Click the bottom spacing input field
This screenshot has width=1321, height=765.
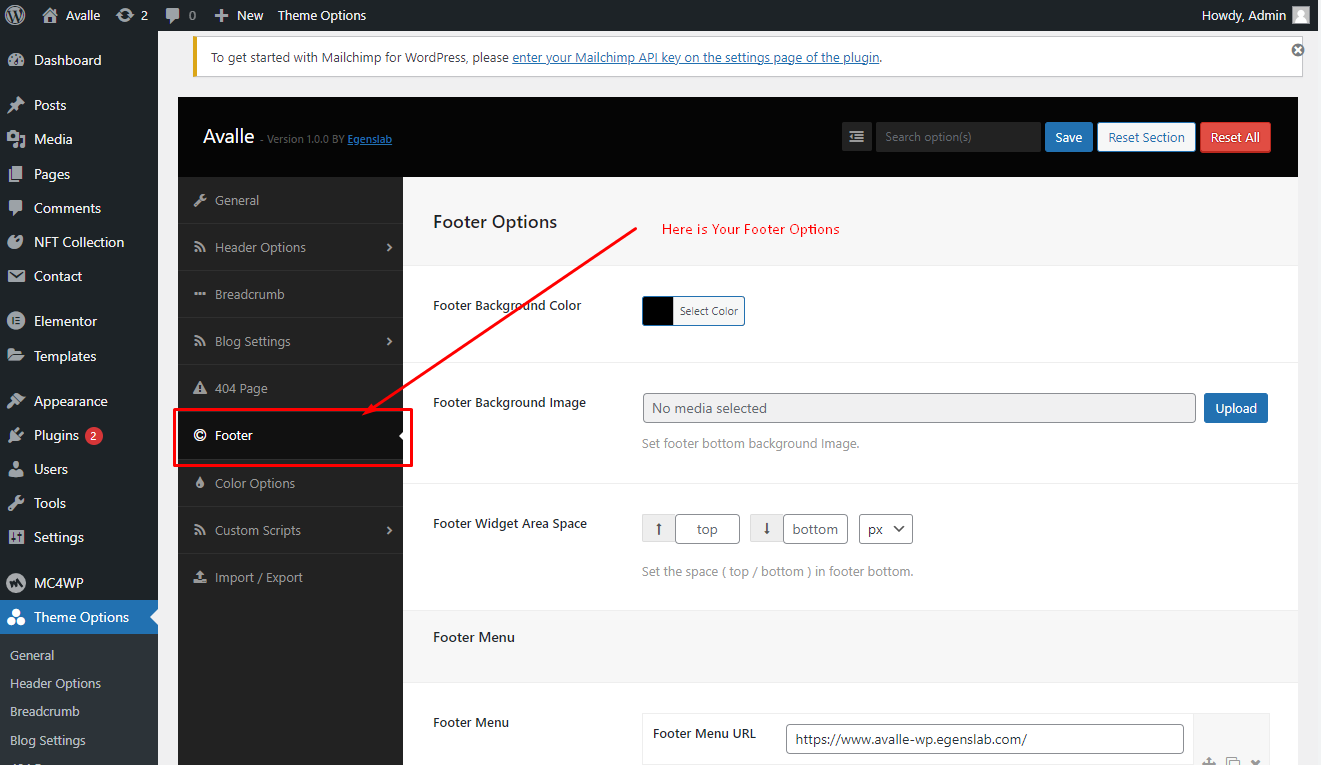point(815,529)
